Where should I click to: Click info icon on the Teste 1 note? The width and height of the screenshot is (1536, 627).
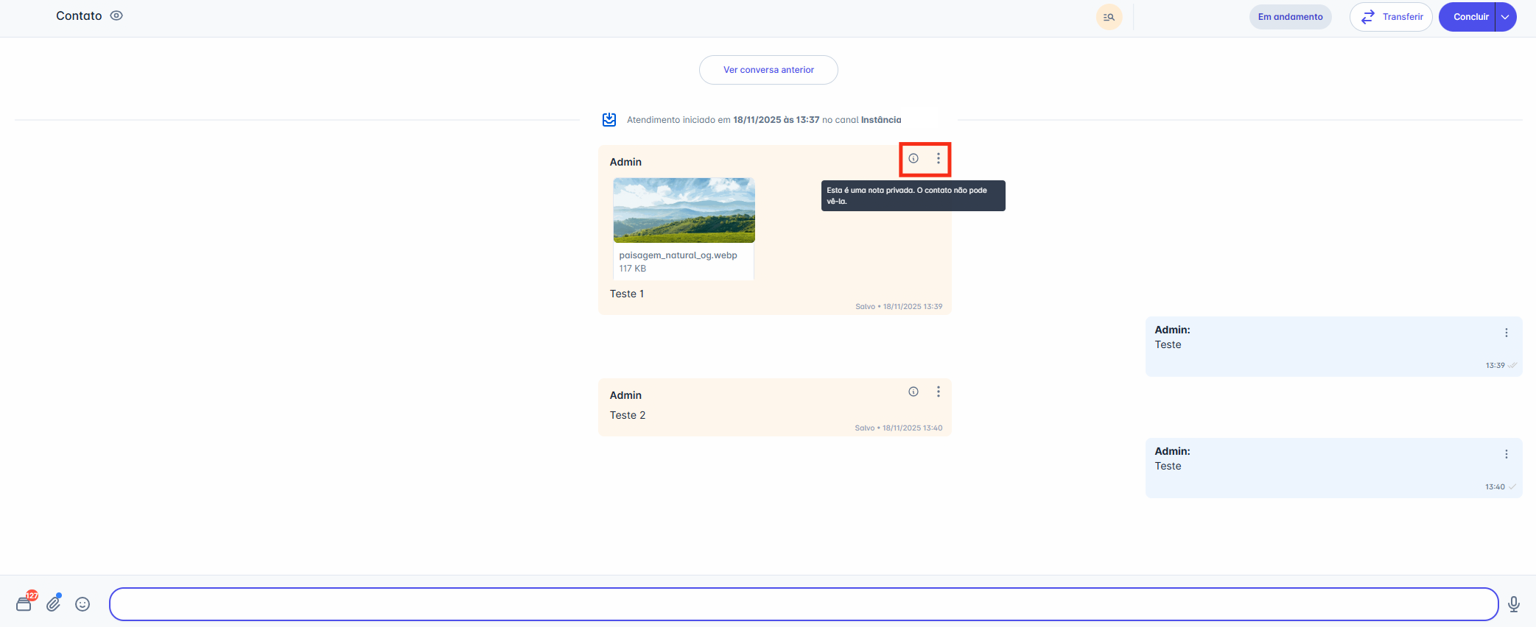pos(913,159)
